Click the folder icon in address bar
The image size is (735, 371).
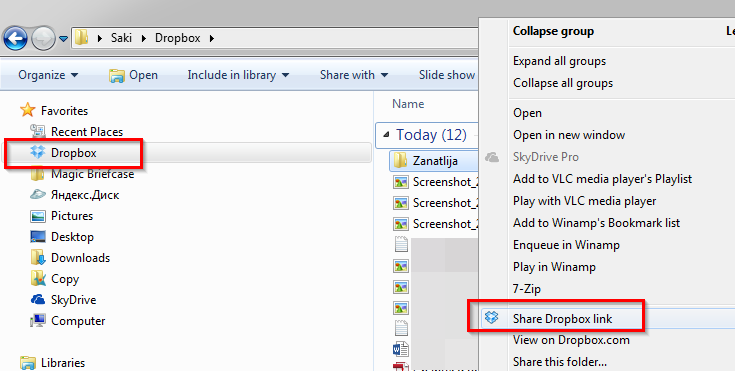tap(82, 38)
